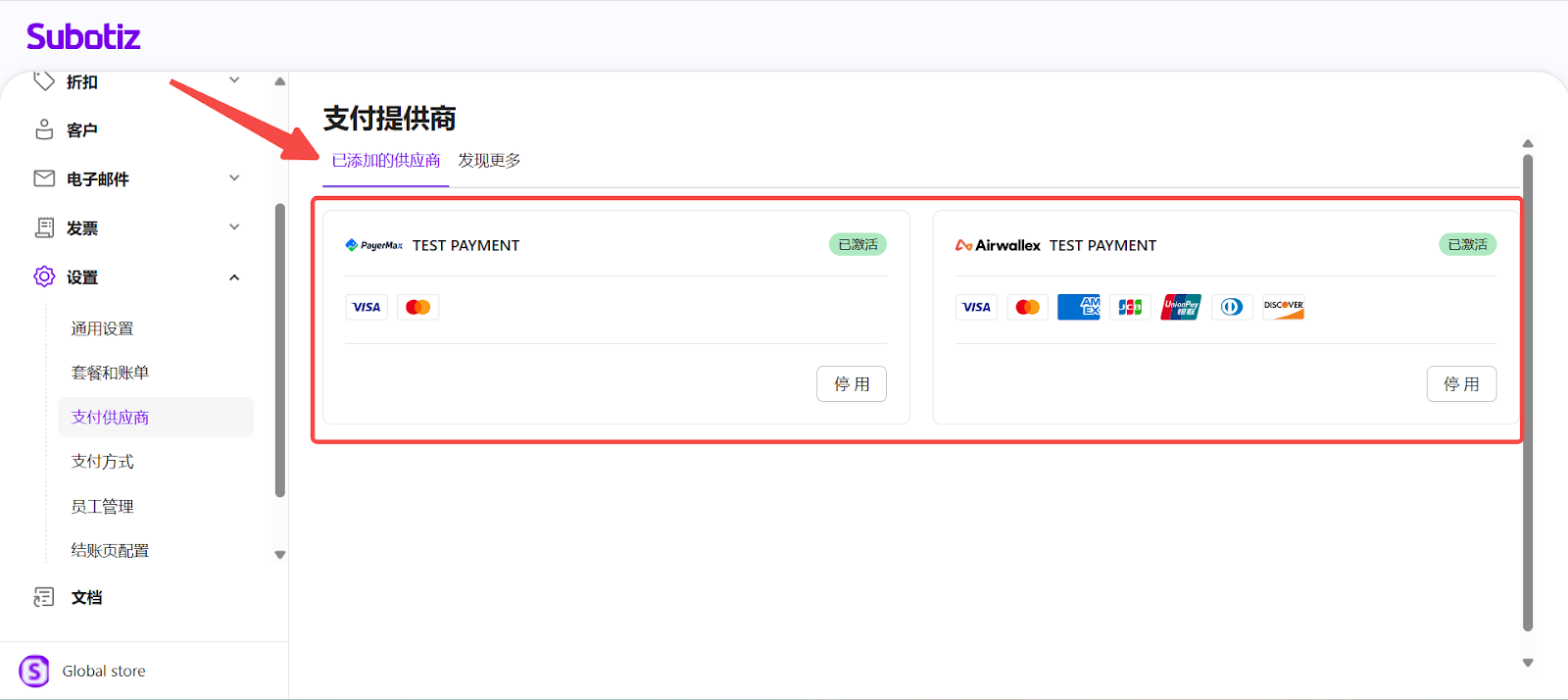Viewport: 1568px width, 700px height.
Task: Collapse the 设置 section chevron
Action: point(234,277)
